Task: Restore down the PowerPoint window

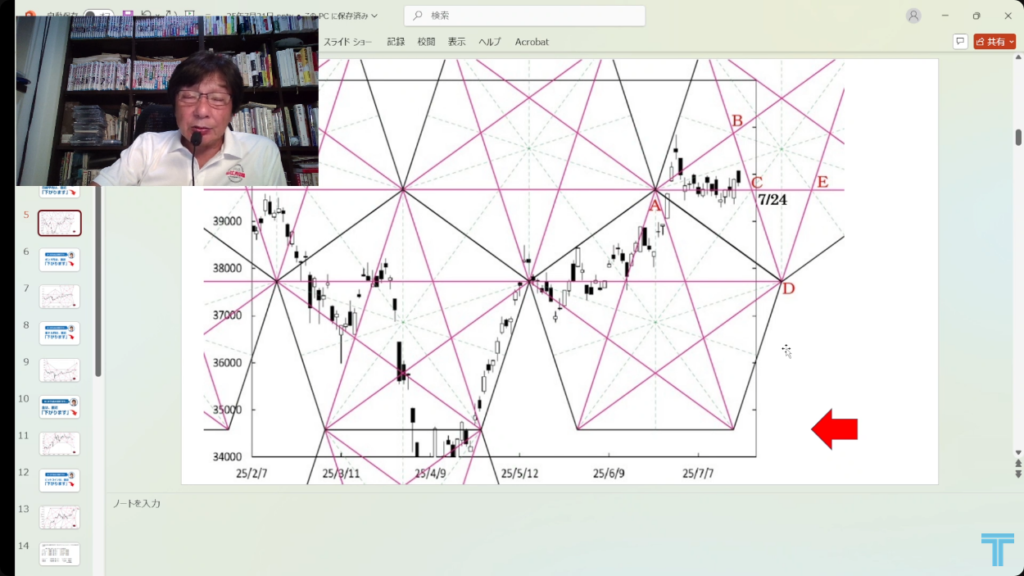Action: 976,16
